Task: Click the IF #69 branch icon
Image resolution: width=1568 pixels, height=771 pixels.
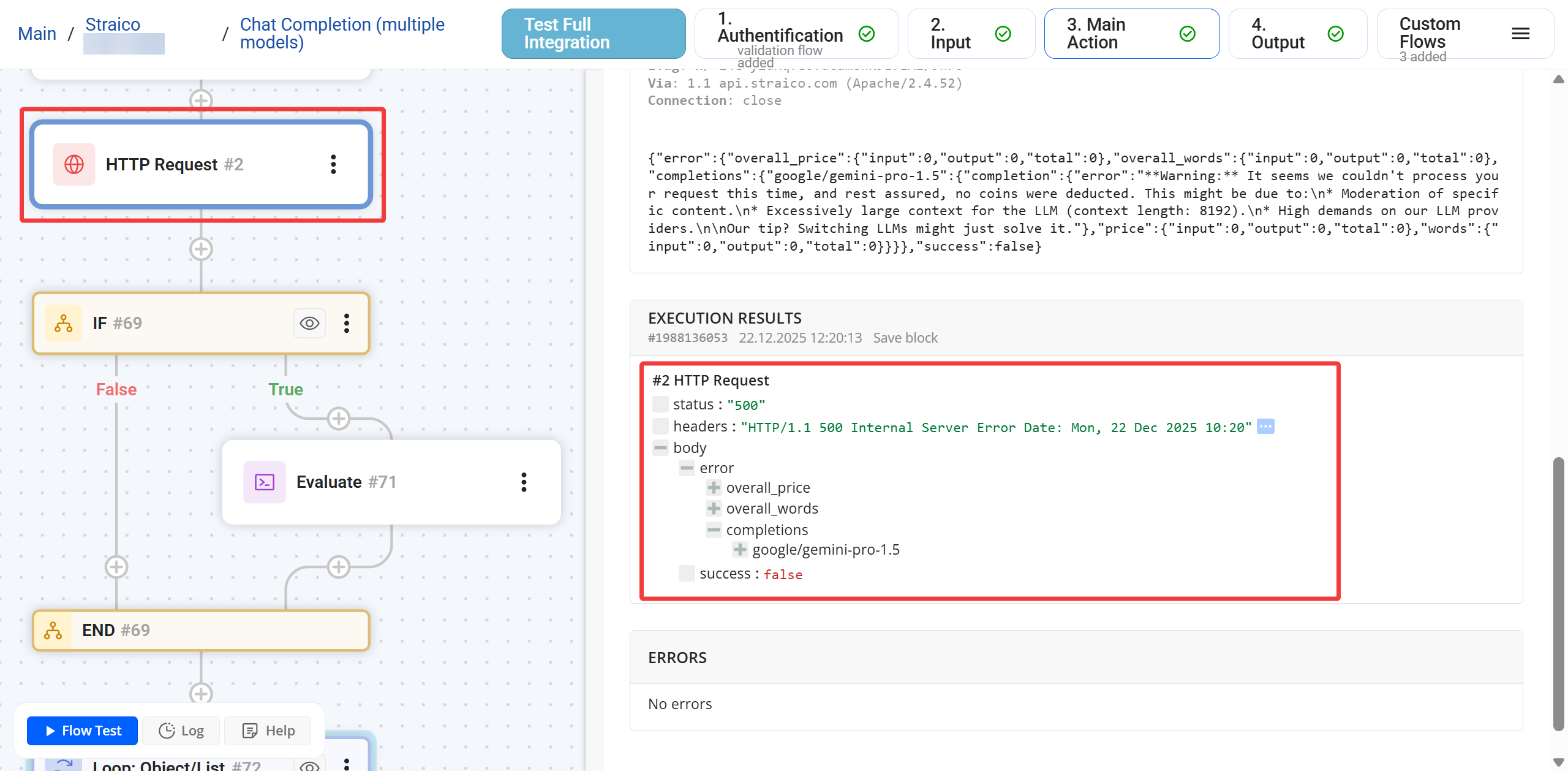Action: pos(64,323)
